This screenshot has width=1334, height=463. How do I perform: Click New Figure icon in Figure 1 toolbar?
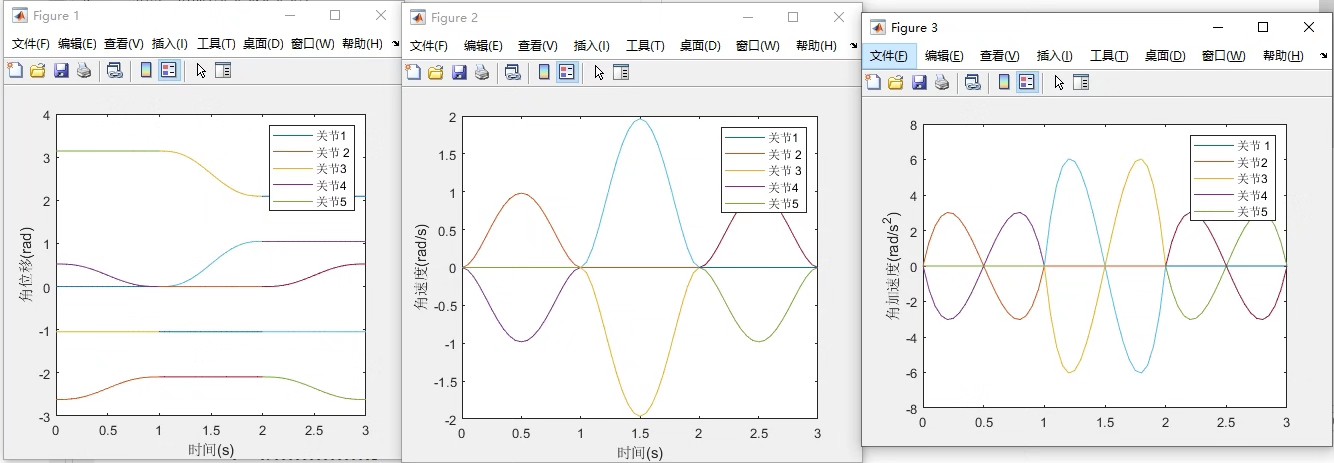15,70
